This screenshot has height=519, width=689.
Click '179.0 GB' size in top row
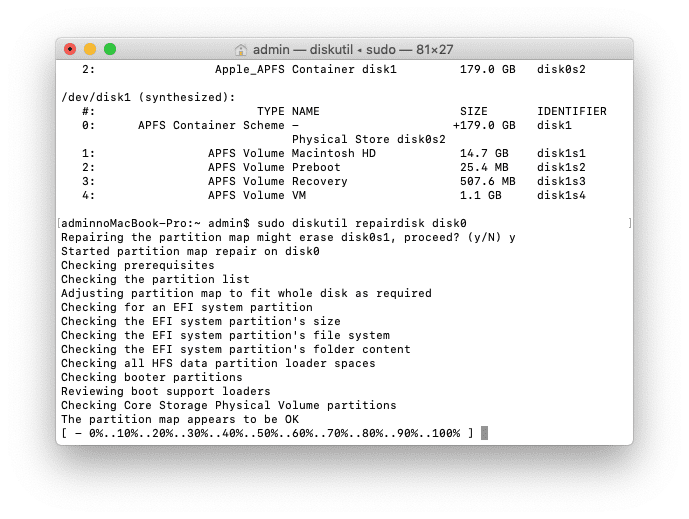point(488,69)
